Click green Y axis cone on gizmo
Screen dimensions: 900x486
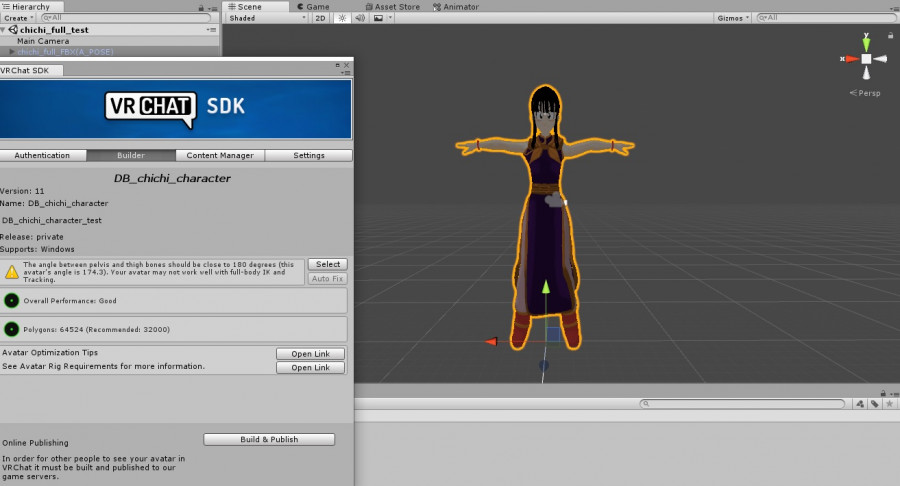click(x=866, y=44)
